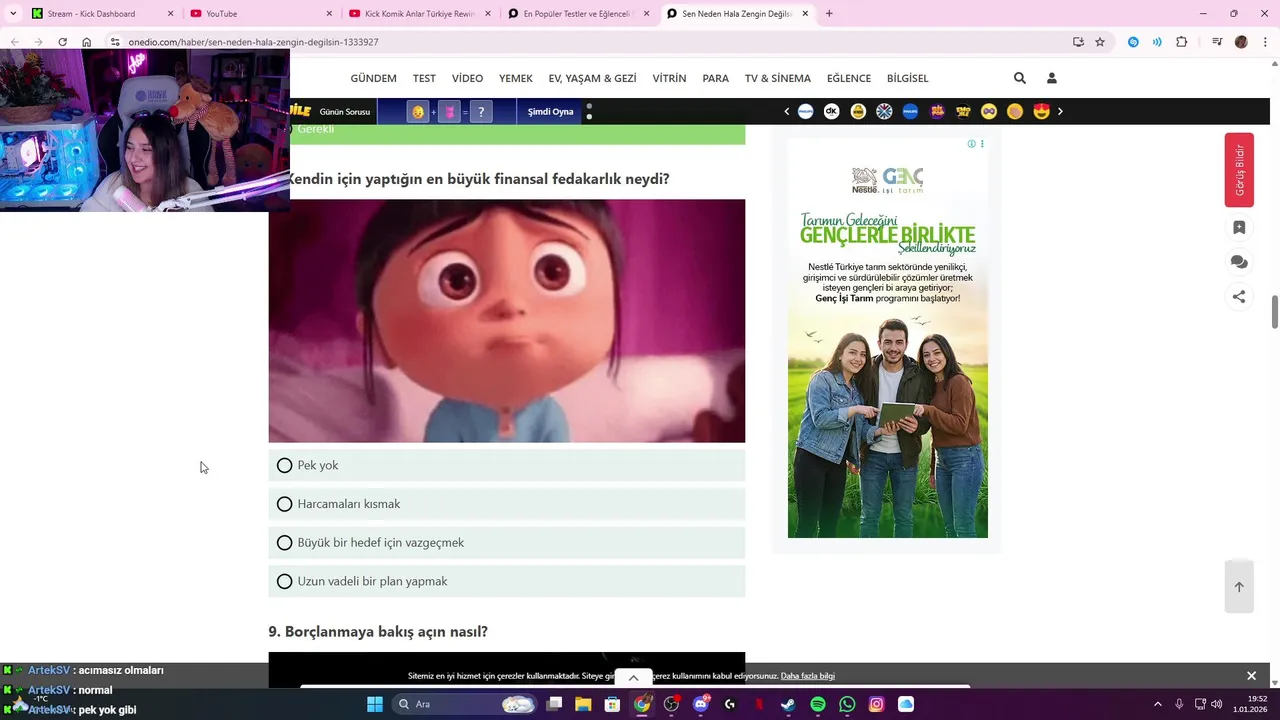Image resolution: width=1280 pixels, height=720 pixels.
Task: Open the BİLGİSEL section link
Action: point(908,78)
